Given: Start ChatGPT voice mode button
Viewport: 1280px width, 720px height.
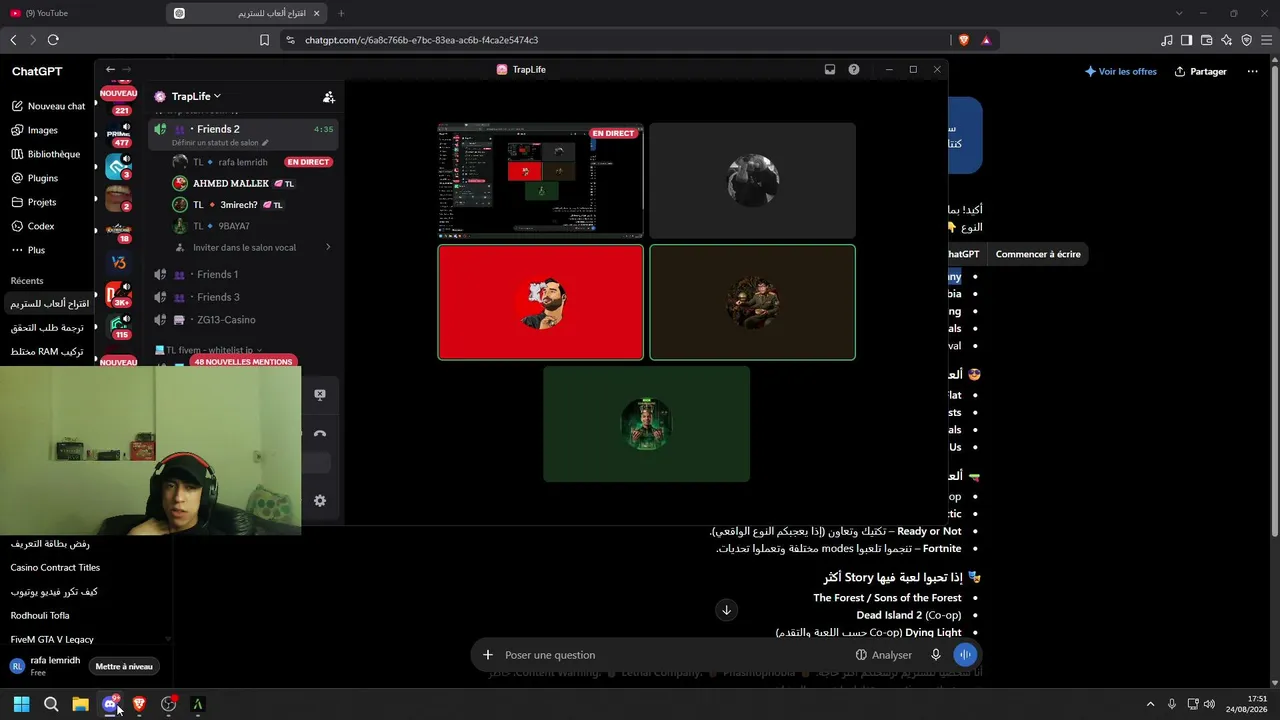Looking at the screenshot, I should [965, 655].
